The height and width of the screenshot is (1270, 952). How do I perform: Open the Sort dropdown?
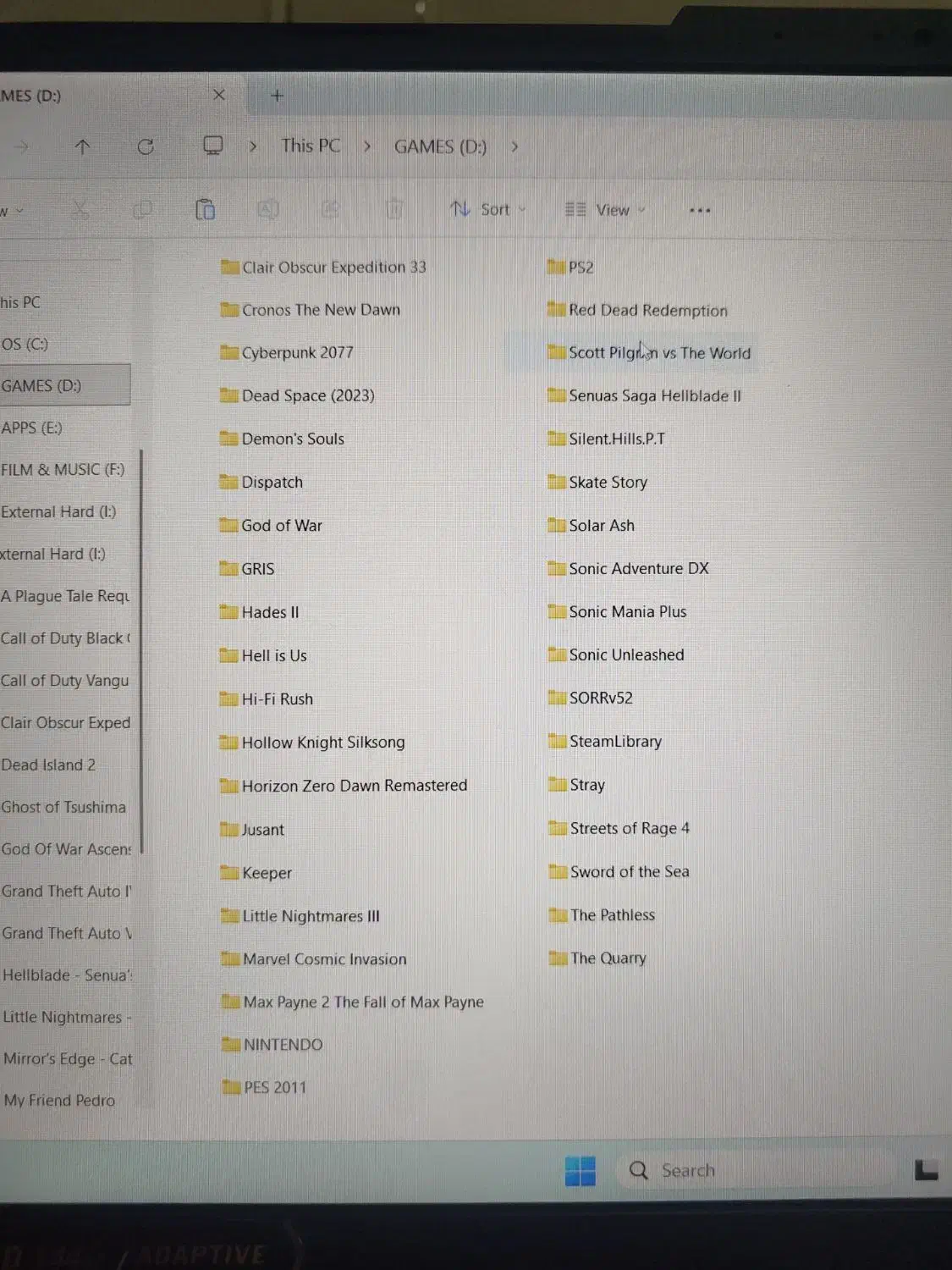tap(488, 209)
